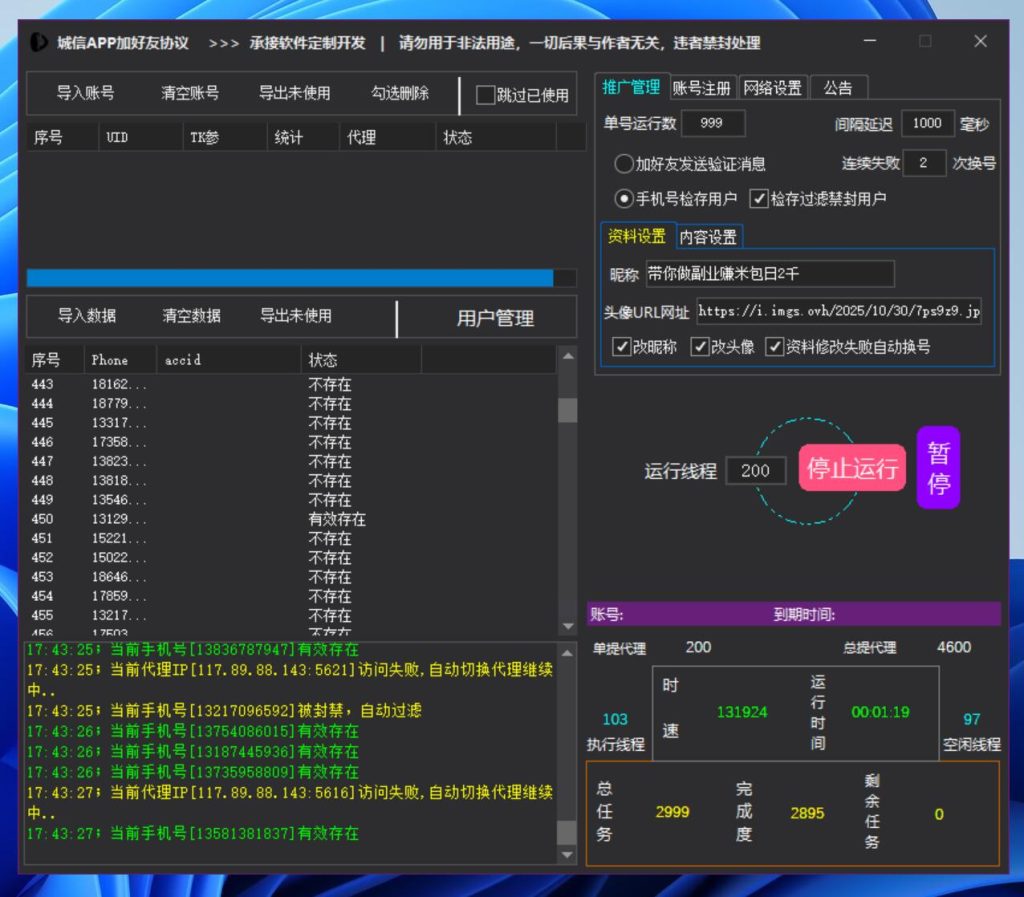Viewport: 1024px width, 897px height.
Task: Click the app logo in the title bar
Action: 39,42
